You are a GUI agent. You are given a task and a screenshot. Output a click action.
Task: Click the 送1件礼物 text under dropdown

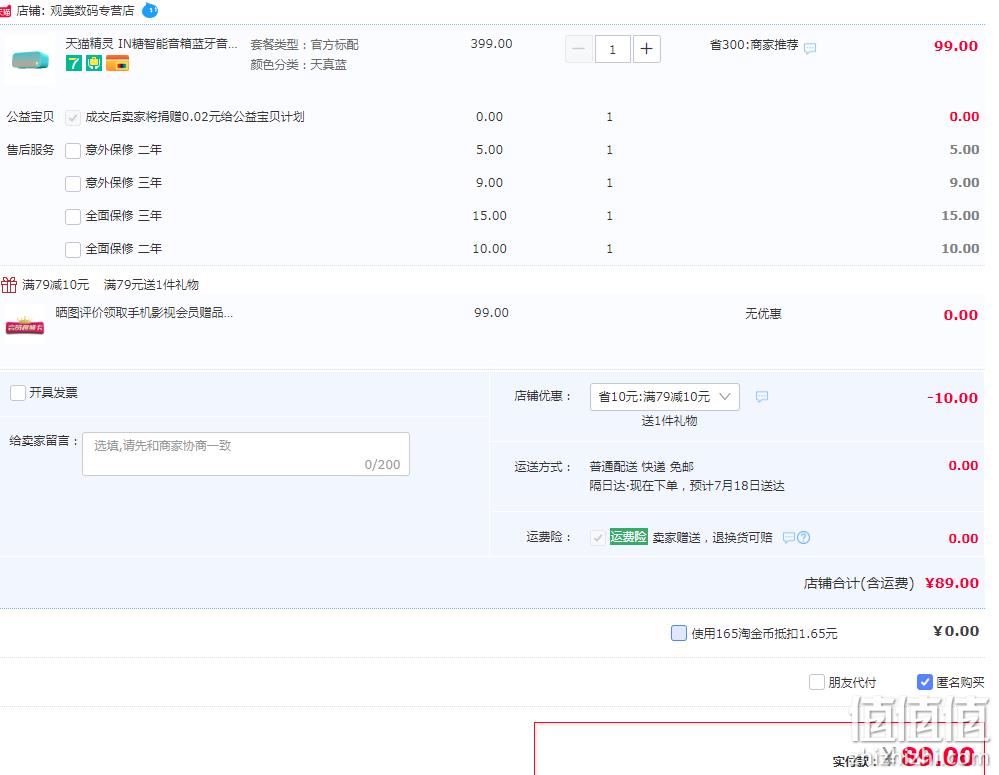pos(669,421)
